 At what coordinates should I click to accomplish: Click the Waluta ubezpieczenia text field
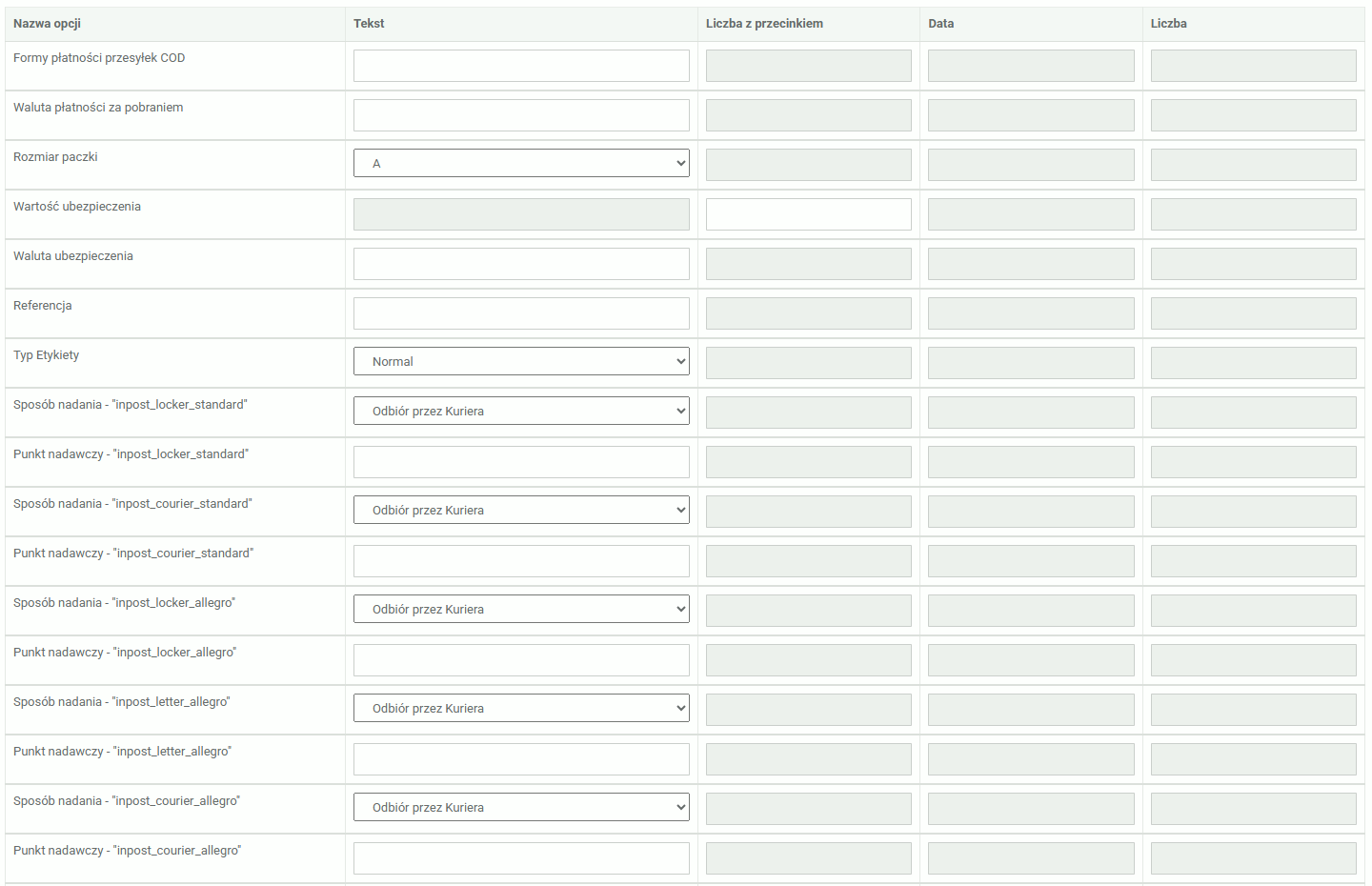tap(521, 264)
